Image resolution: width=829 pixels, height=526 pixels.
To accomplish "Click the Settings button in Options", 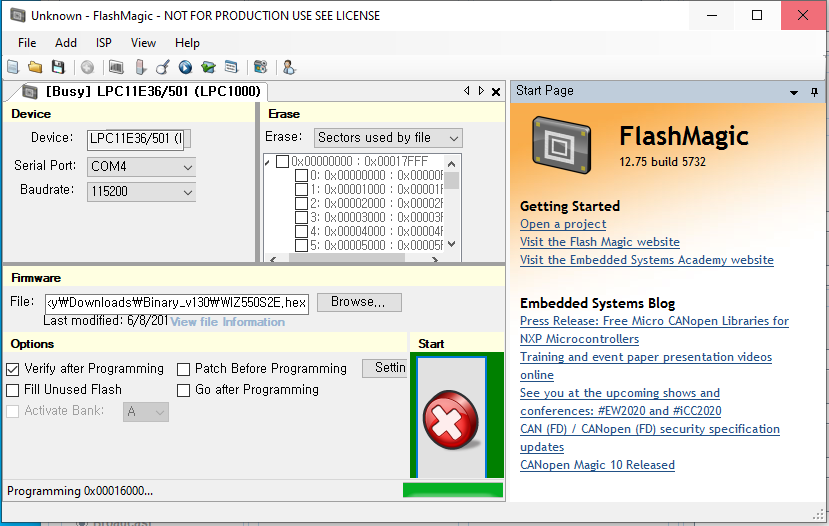I will [385, 368].
